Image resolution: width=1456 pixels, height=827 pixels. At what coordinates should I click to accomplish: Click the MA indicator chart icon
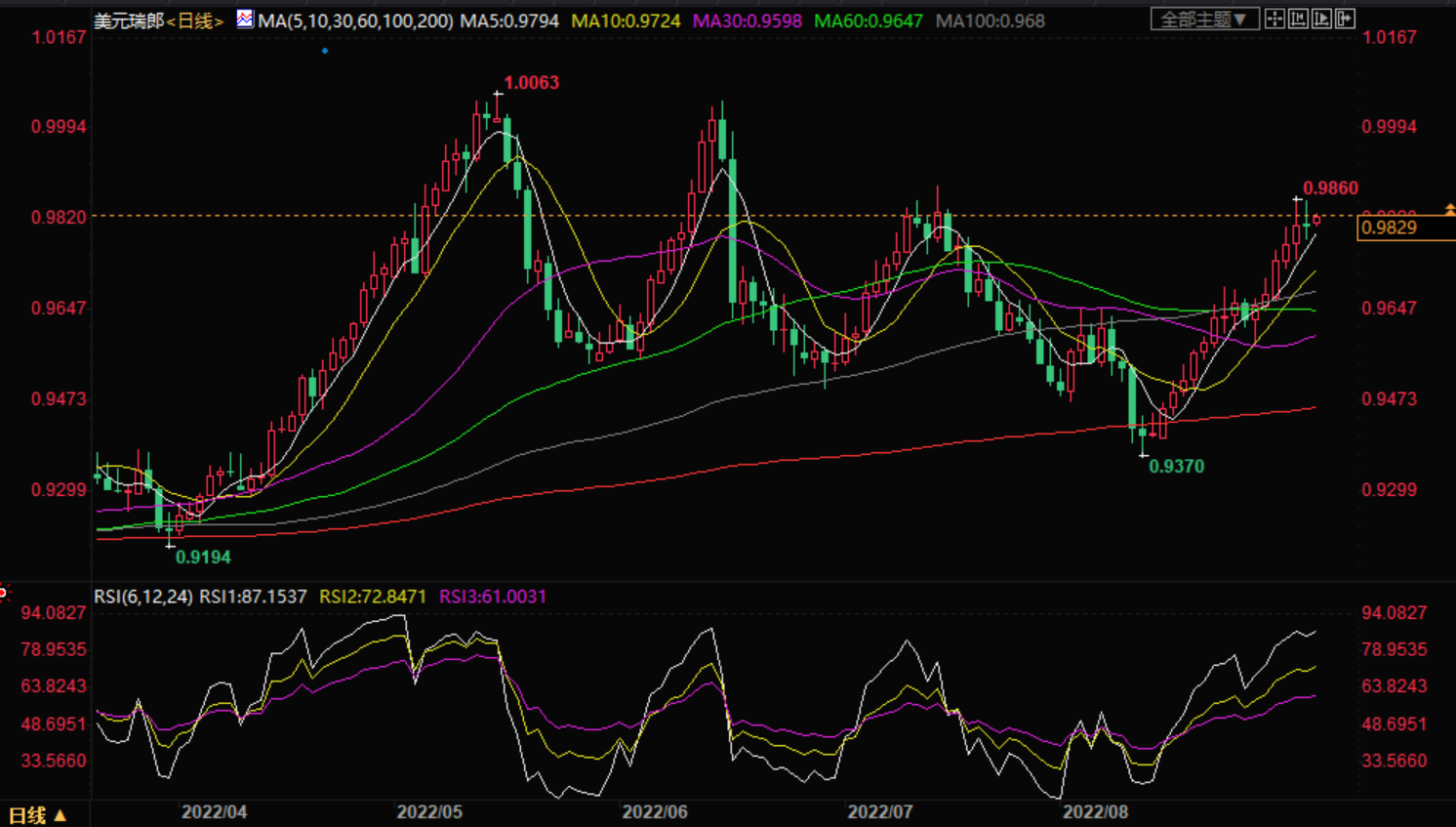(244, 19)
